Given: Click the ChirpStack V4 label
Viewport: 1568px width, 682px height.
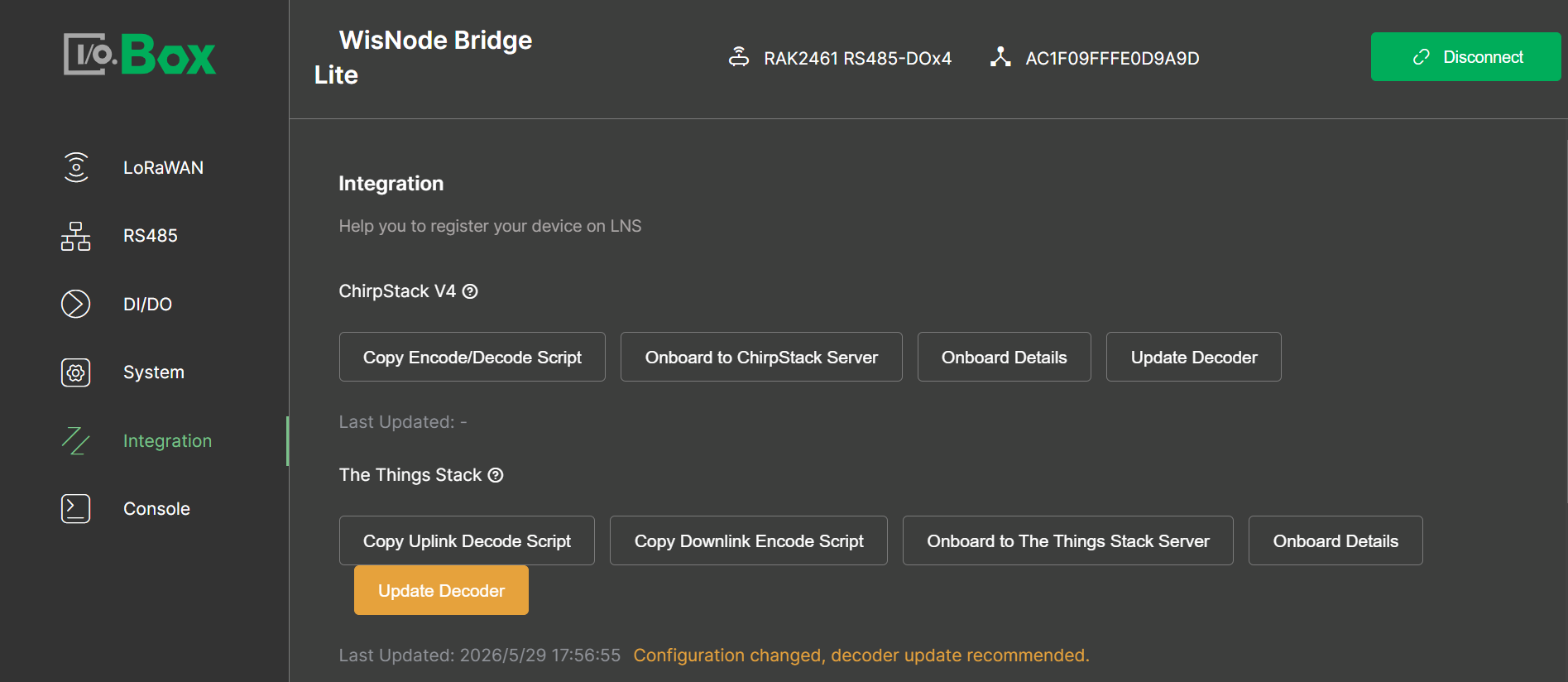Looking at the screenshot, I should pos(397,291).
